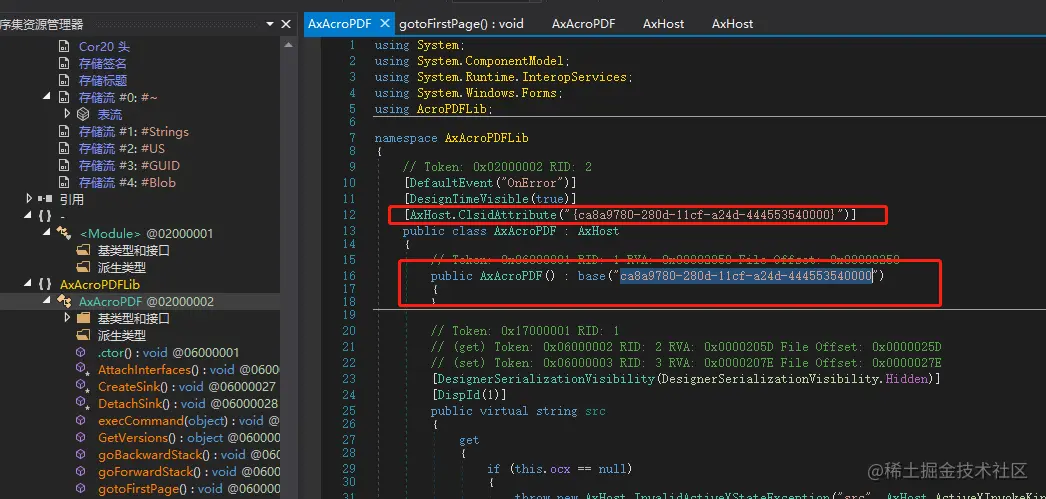The width and height of the screenshot is (1046, 499).
Task: Open the assembly explorer panel dropdown arrow
Action: [x=270, y=24]
